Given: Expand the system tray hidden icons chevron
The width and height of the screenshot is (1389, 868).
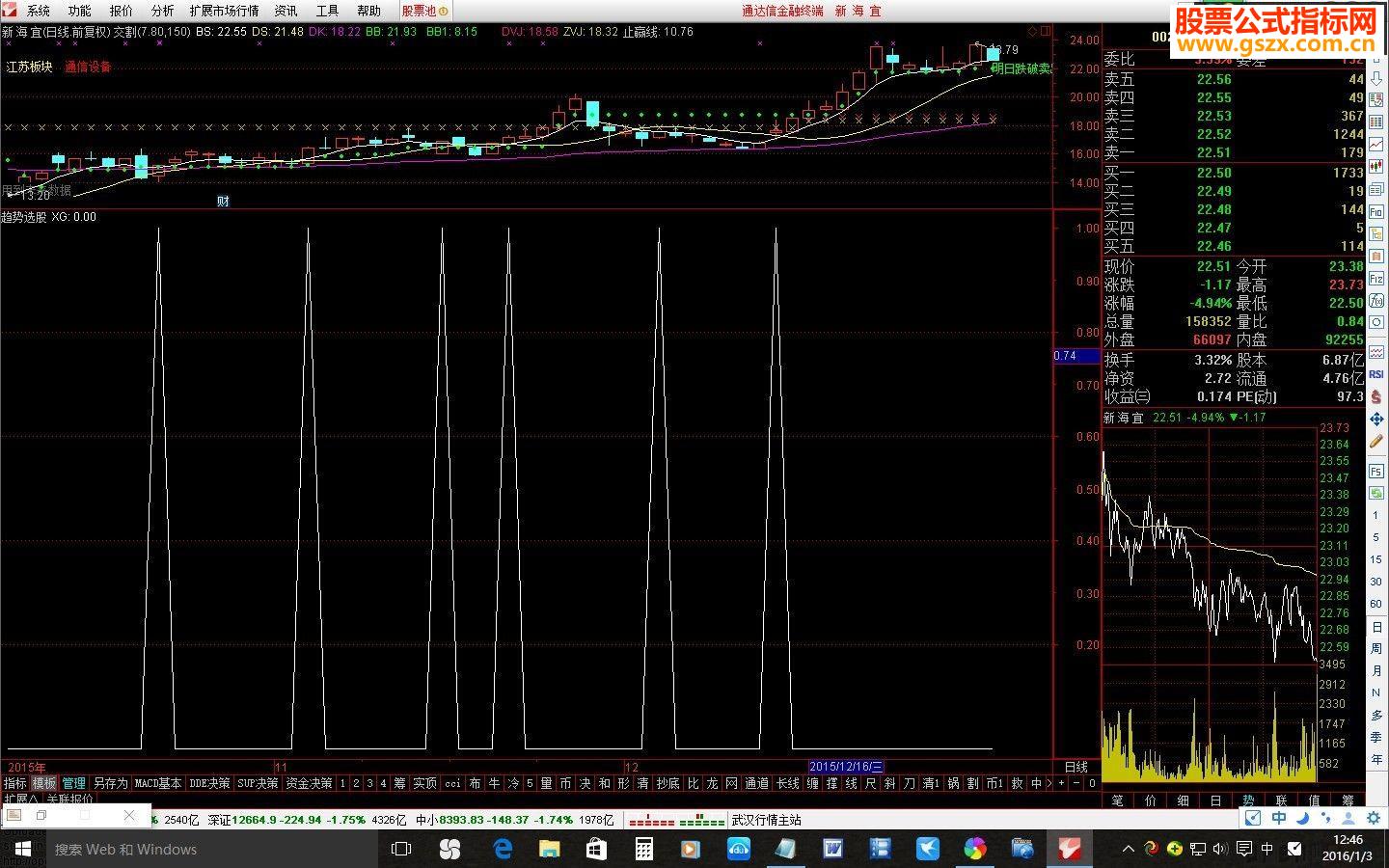Looking at the screenshot, I should [1128, 849].
